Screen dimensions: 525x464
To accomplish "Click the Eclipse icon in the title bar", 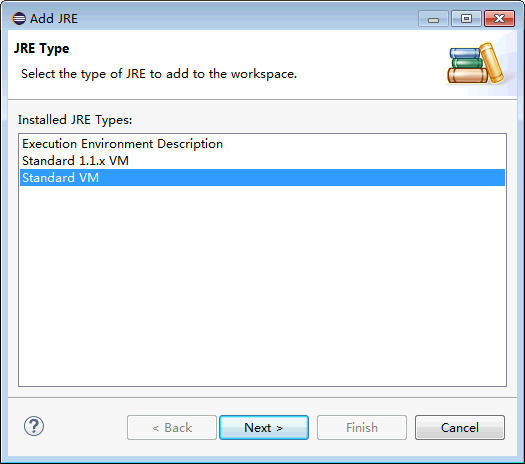I will point(19,18).
